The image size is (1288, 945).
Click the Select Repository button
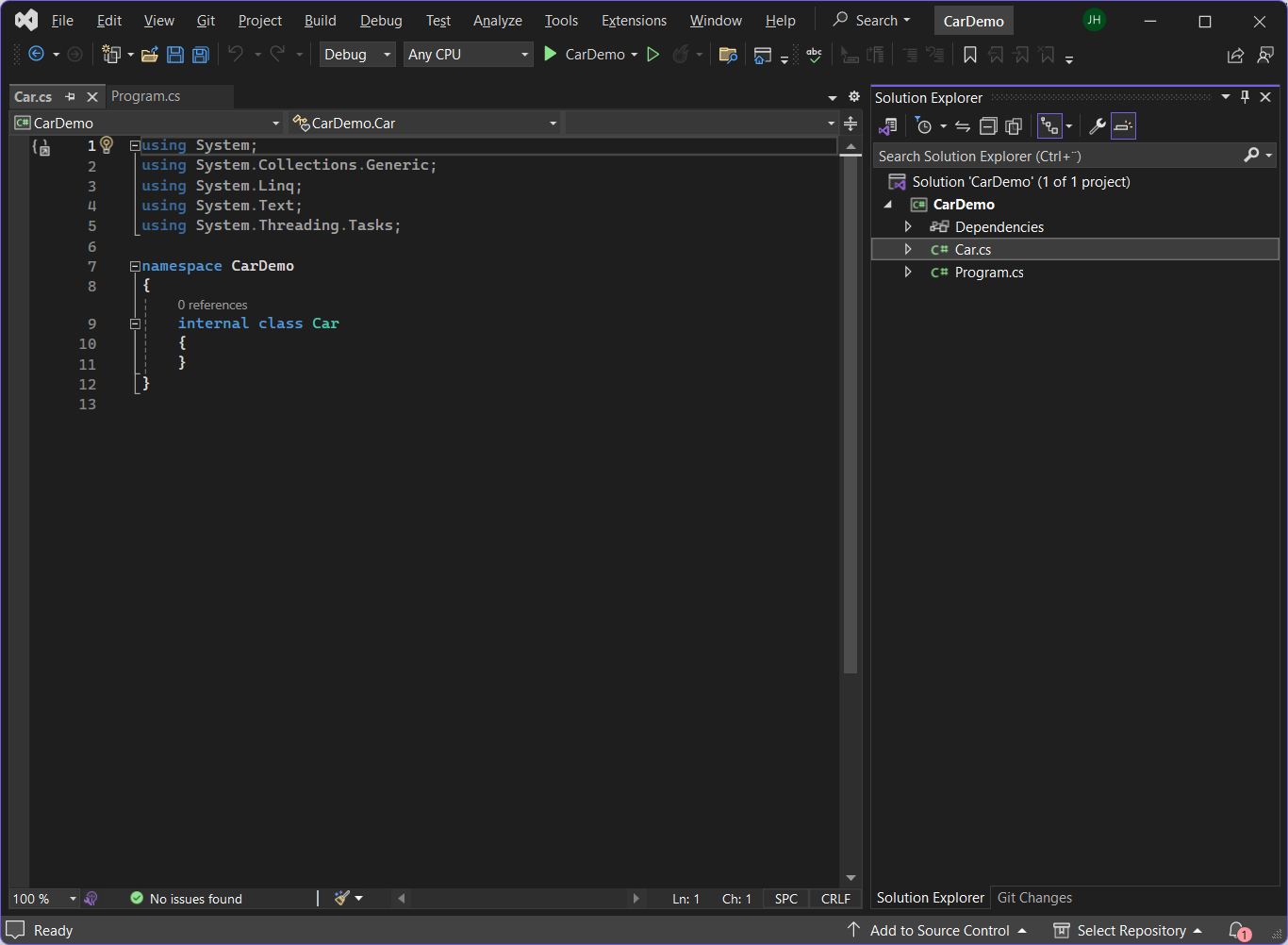point(1131,930)
